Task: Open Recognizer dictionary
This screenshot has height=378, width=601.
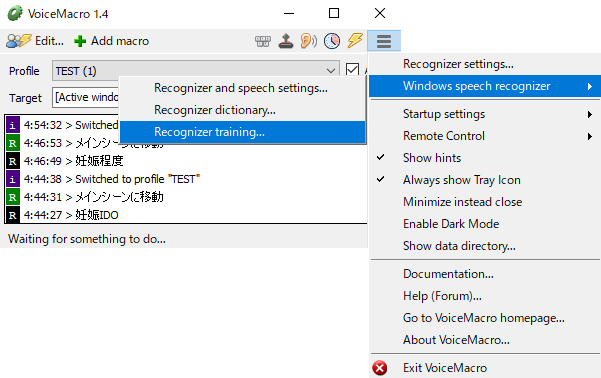Action: [x=243, y=110]
